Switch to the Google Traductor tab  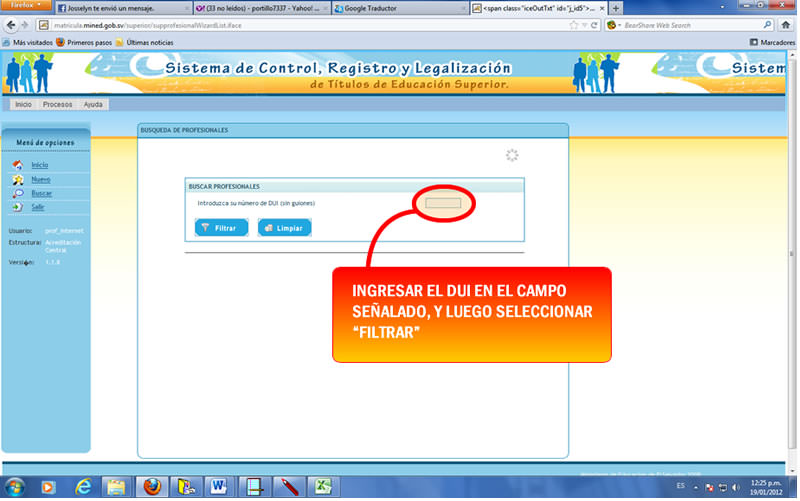pyautogui.click(x=400, y=8)
